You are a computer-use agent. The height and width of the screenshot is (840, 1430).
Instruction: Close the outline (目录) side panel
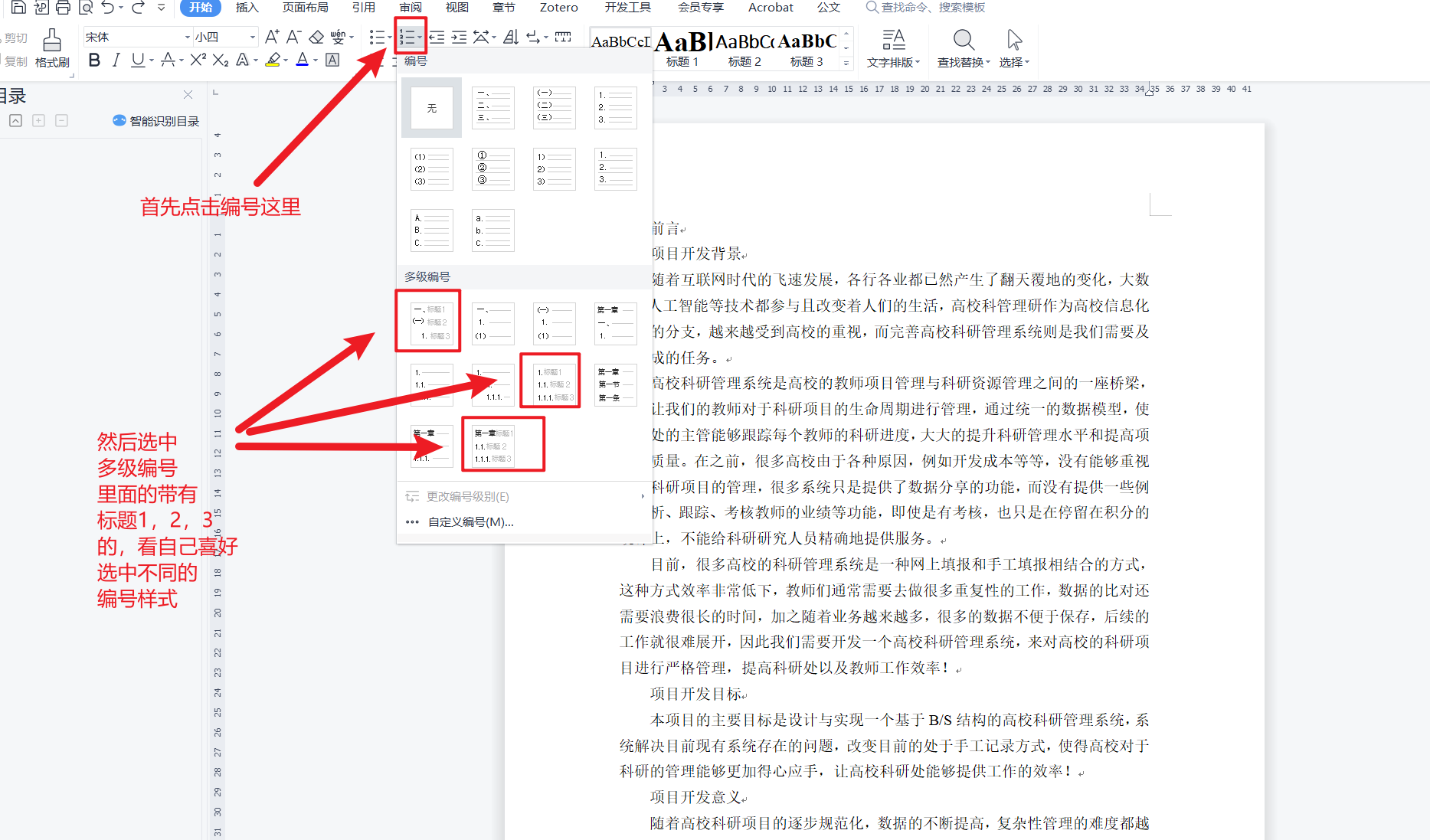(x=188, y=94)
